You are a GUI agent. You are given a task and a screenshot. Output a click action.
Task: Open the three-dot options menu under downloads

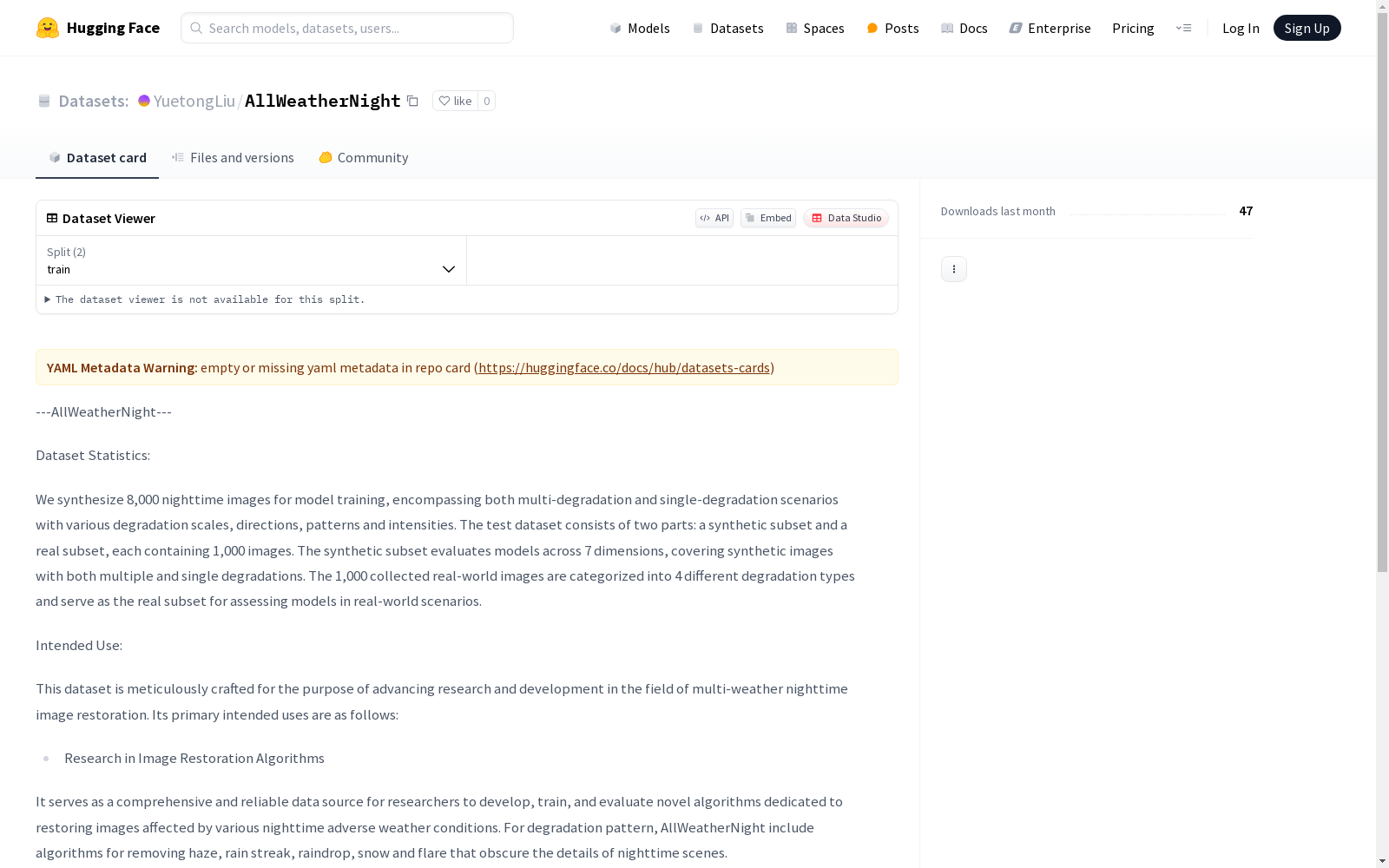954,269
